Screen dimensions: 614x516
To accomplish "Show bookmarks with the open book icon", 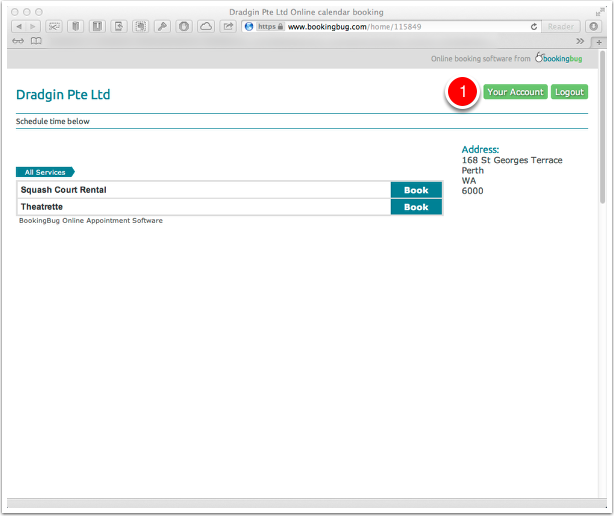I will click(x=36, y=41).
